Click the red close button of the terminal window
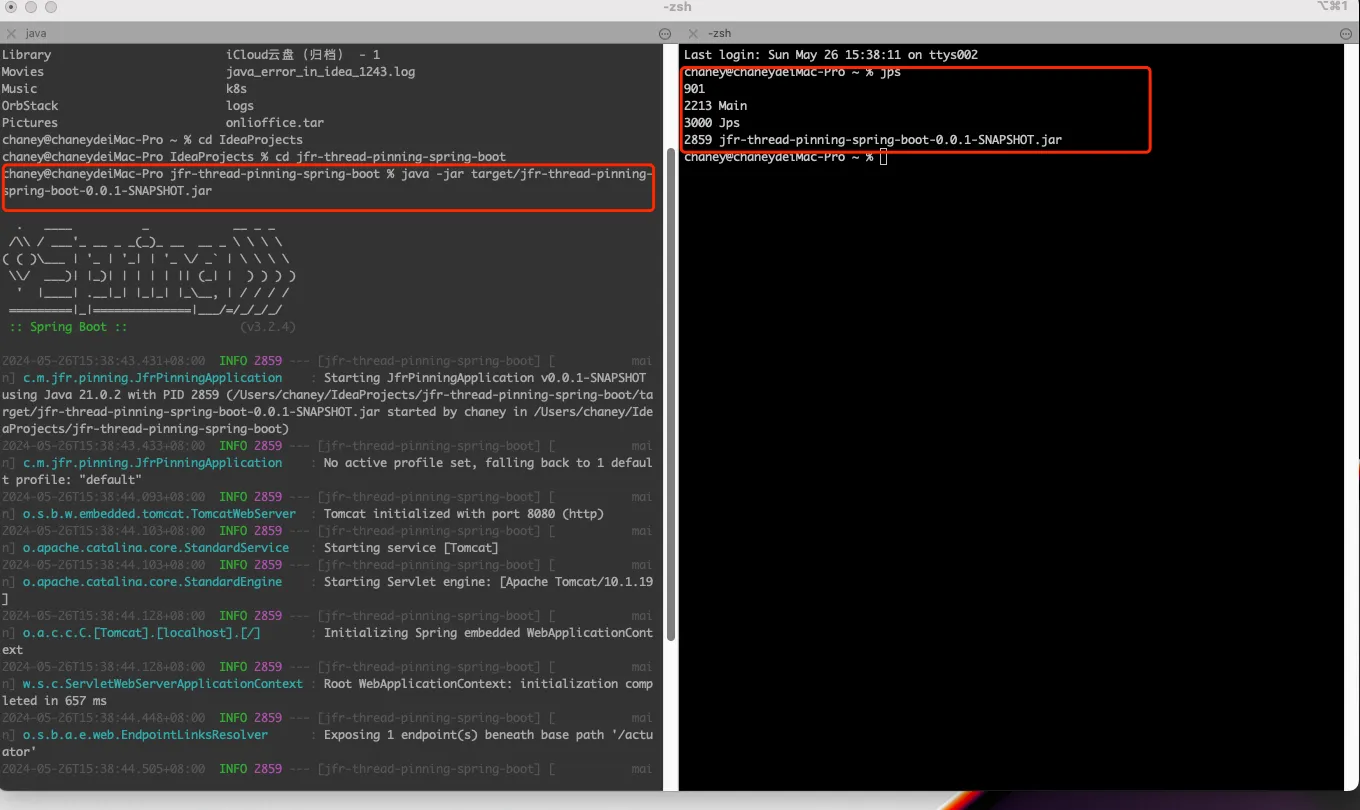1360x810 pixels. click(x=11, y=7)
